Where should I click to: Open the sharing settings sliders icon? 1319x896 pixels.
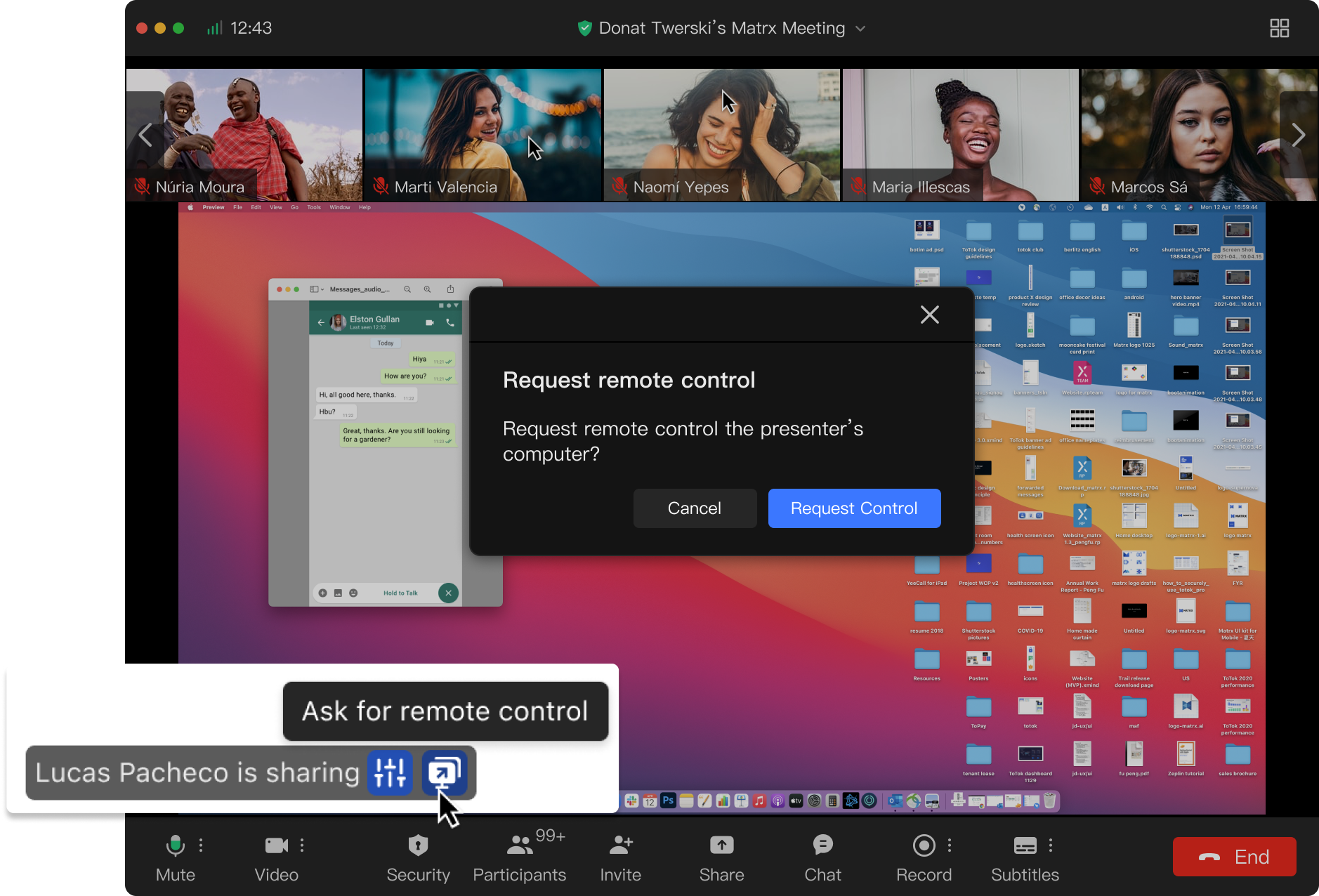(x=390, y=772)
